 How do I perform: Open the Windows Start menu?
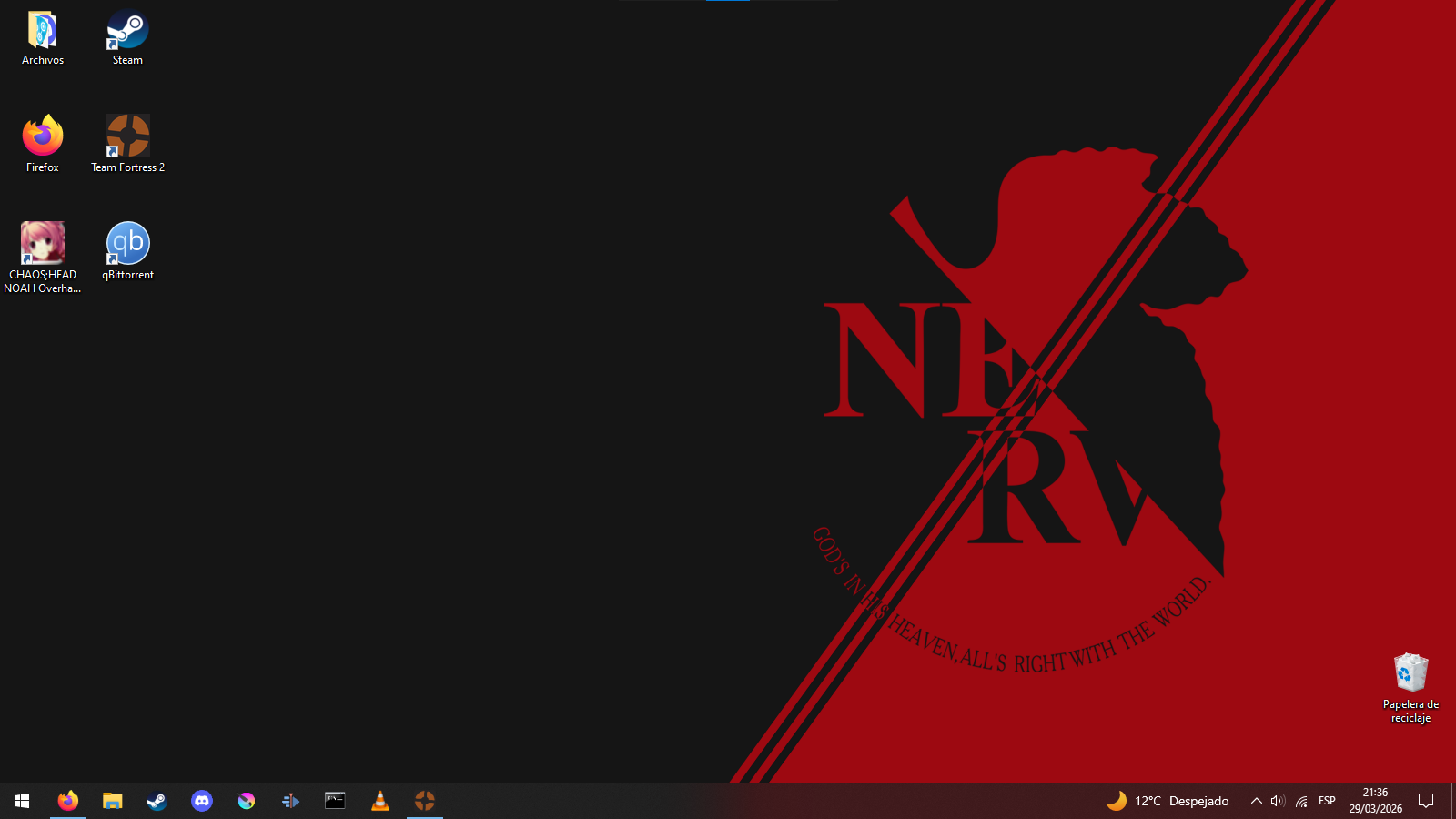pyautogui.click(x=22, y=801)
